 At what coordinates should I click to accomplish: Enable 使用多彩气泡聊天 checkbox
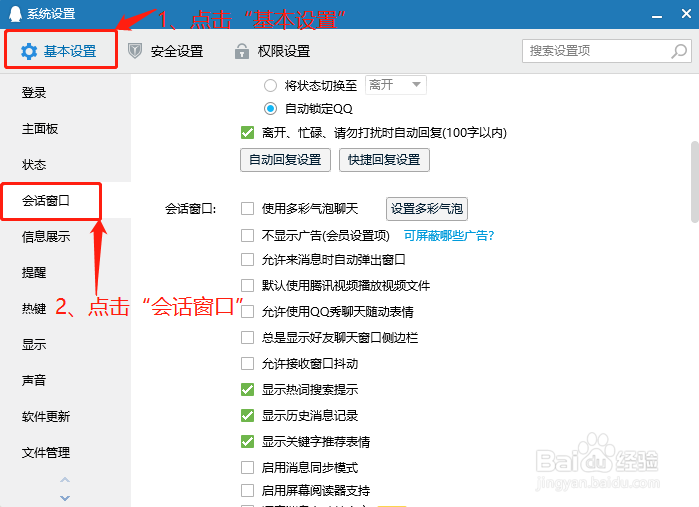point(247,209)
